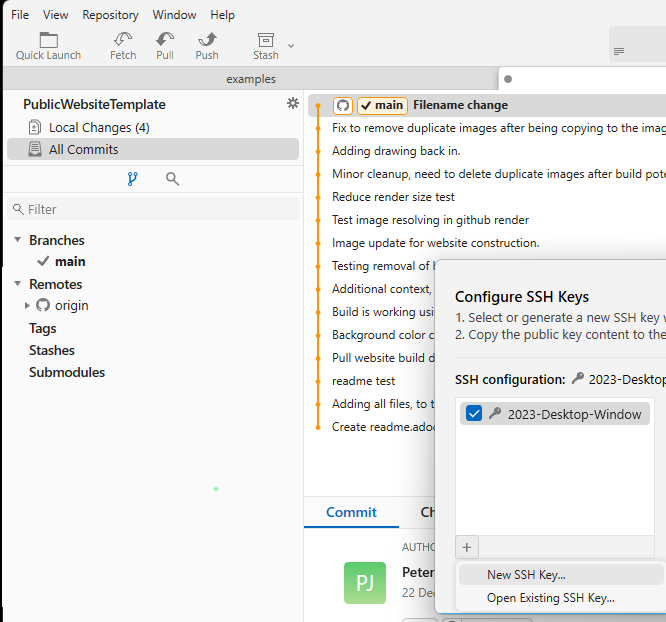The image size is (666, 622).
Task: Open the Repository menu
Action: coord(110,15)
